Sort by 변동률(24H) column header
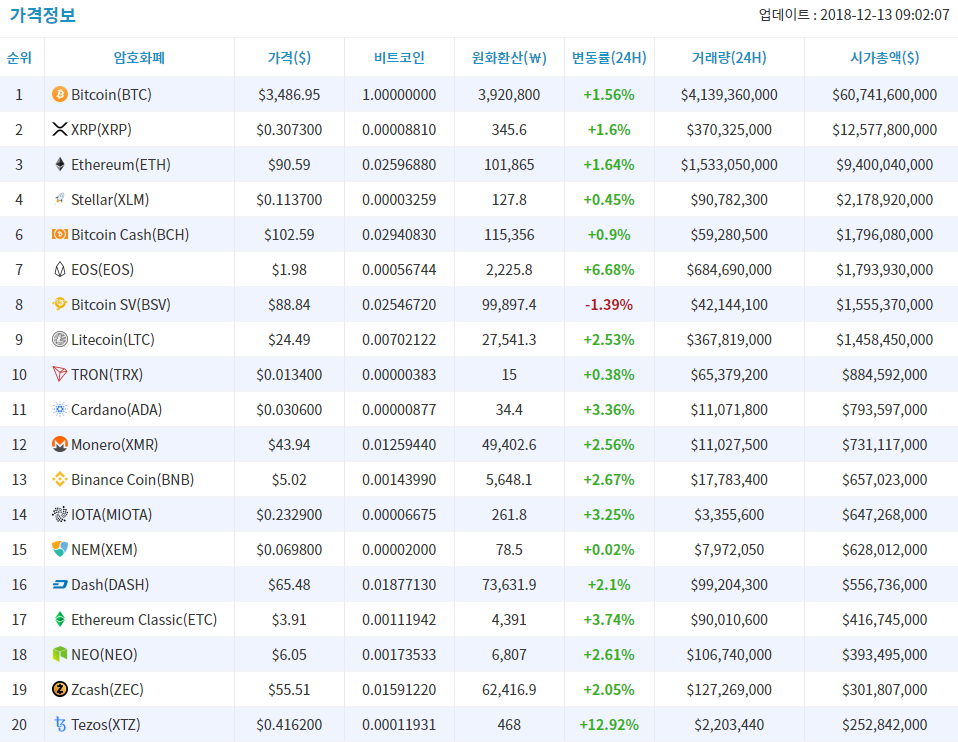The image size is (958, 742). tap(609, 57)
